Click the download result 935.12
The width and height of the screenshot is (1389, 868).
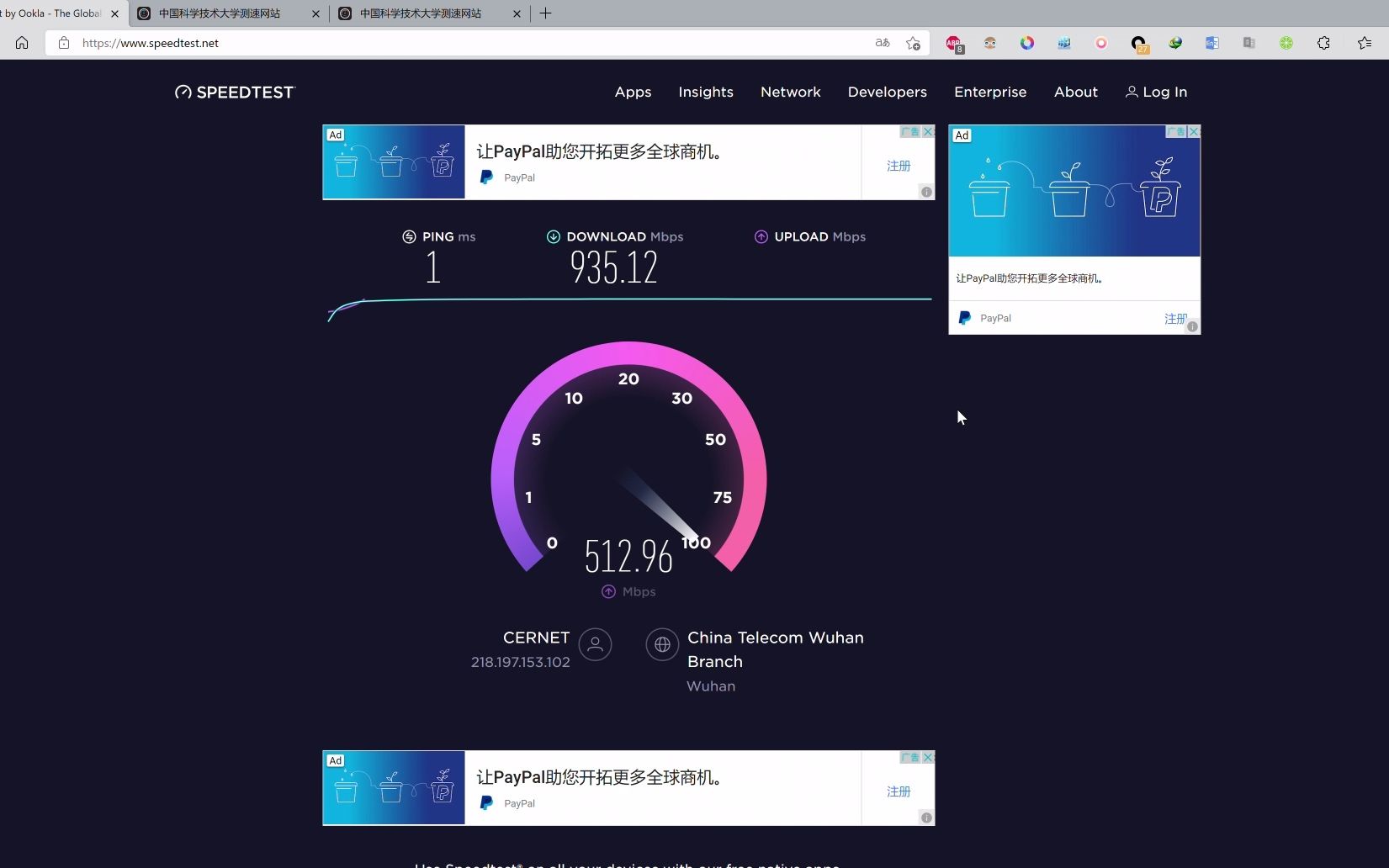click(x=613, y=268)
